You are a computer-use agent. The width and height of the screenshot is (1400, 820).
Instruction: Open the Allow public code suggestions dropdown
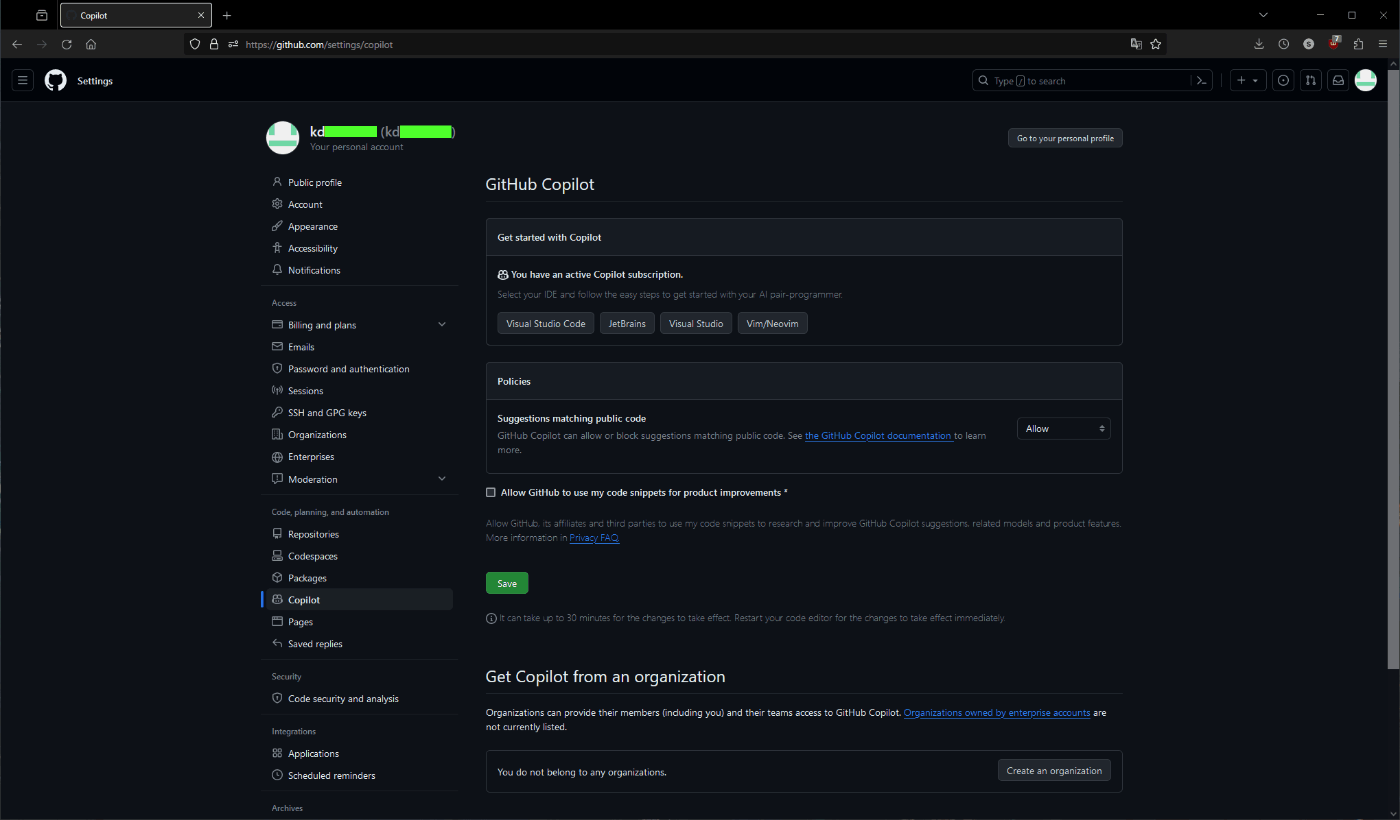[1064, 429]
